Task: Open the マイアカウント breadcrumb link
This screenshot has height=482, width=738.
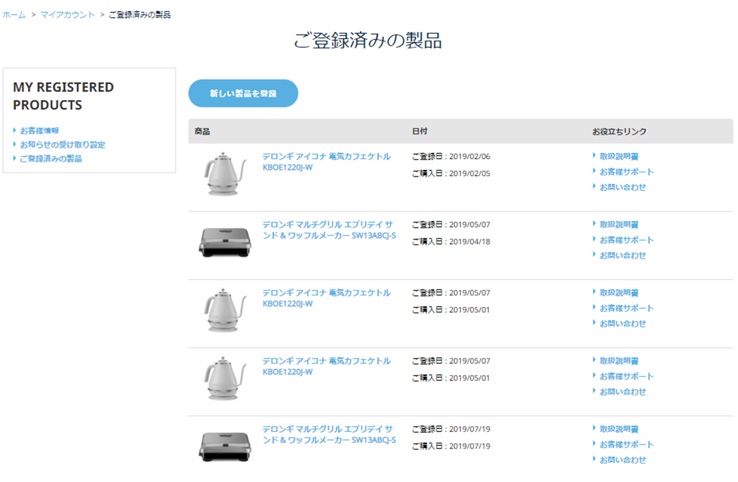Action: [68, 15]
